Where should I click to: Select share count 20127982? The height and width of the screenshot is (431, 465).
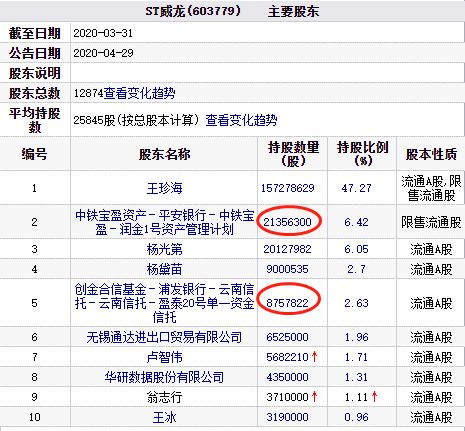[287, 249]
